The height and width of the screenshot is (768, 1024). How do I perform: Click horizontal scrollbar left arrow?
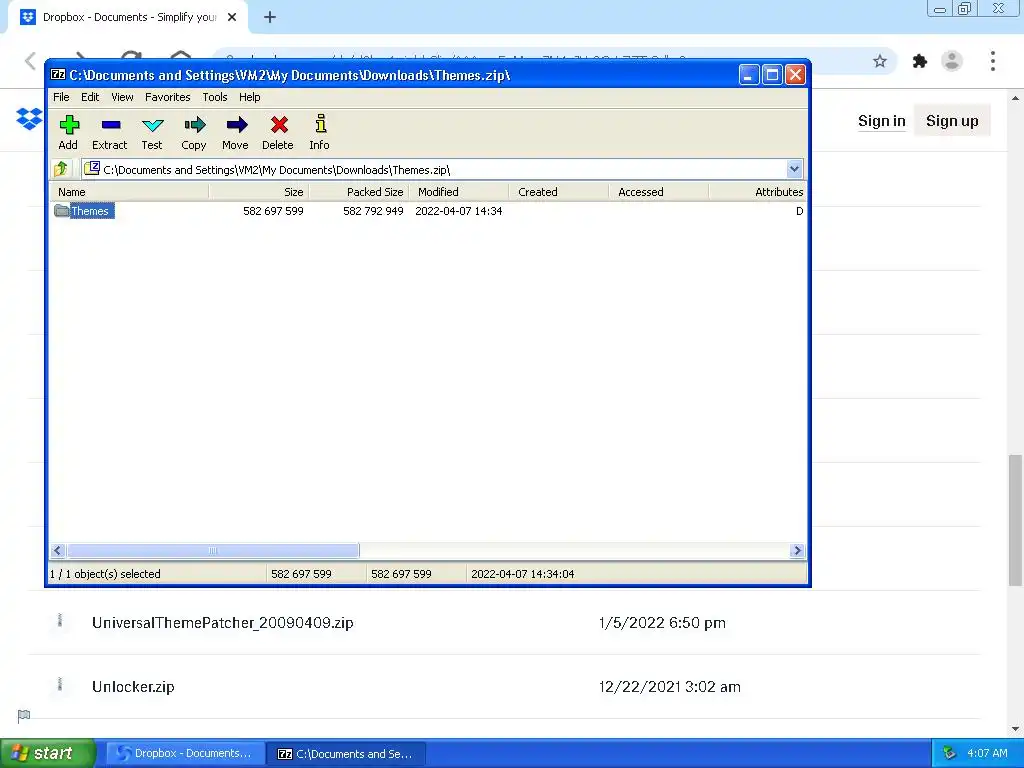pyautogui.click(x=57, y=551)
